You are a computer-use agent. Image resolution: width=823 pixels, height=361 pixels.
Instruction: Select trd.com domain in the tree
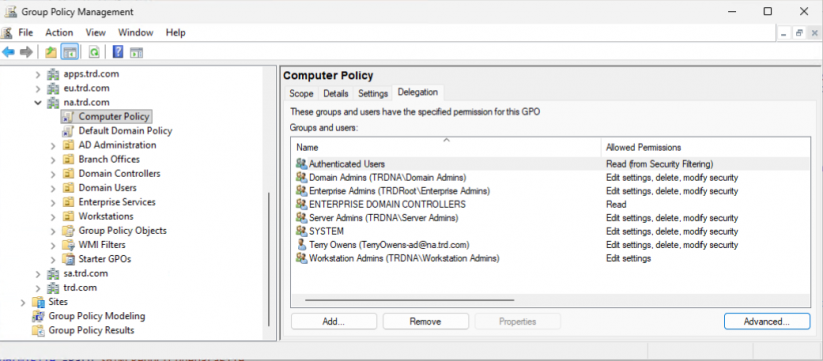click(80, 288)
